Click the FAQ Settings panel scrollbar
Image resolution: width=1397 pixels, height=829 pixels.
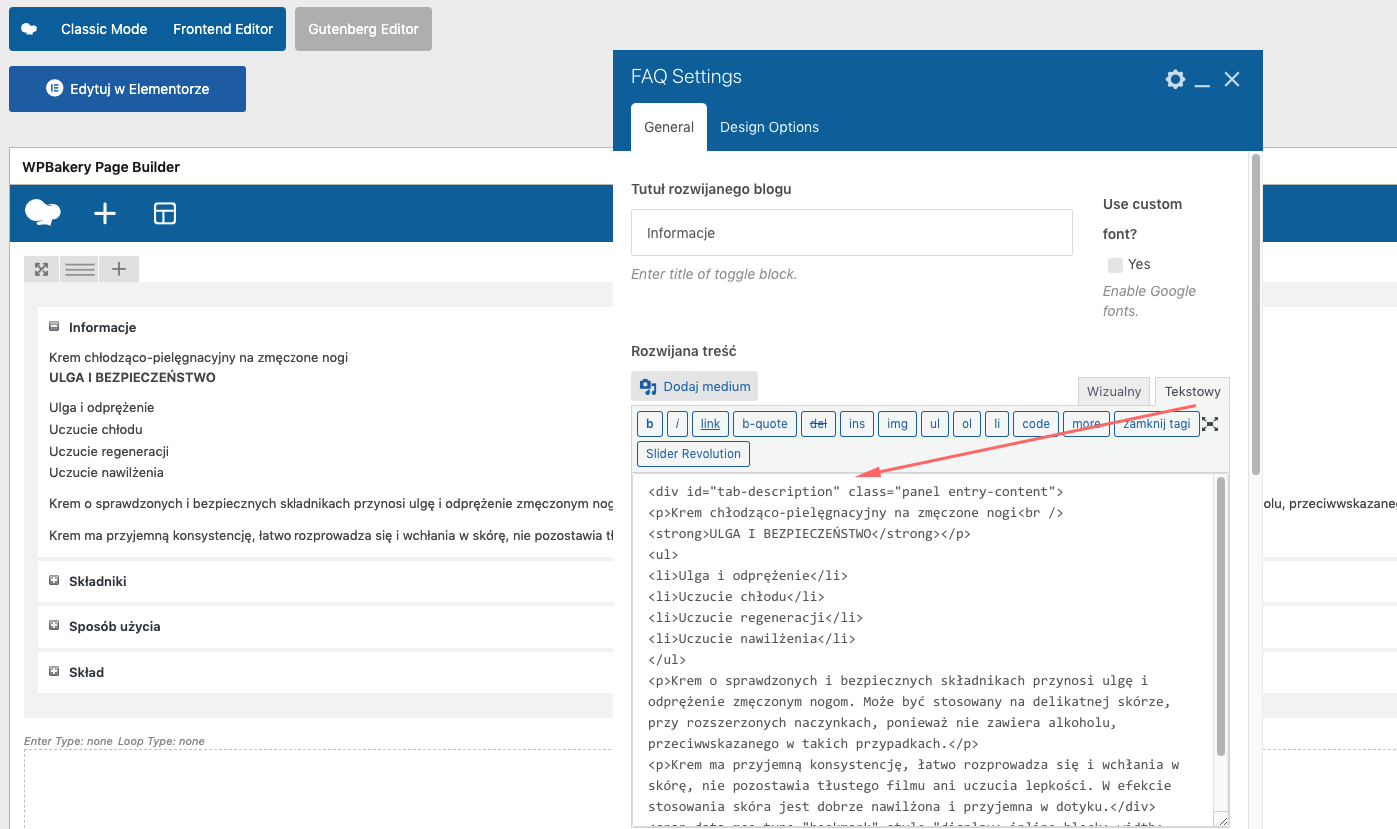1256,314
